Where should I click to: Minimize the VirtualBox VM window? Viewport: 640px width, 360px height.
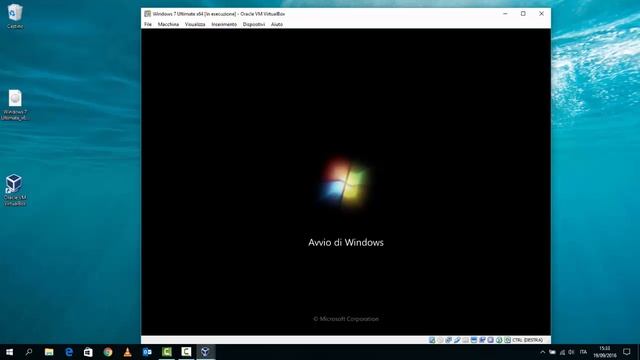505,14
